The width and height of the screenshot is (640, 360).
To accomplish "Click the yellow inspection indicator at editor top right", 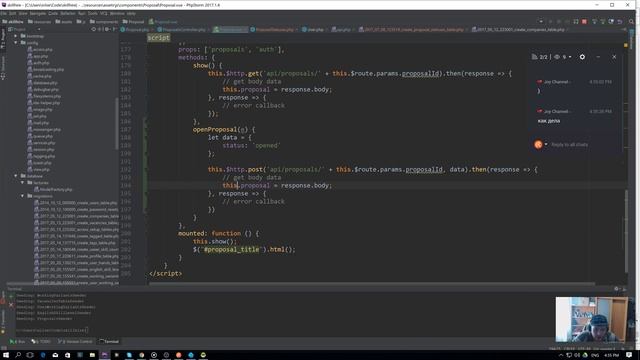I will tap(626, 45).
